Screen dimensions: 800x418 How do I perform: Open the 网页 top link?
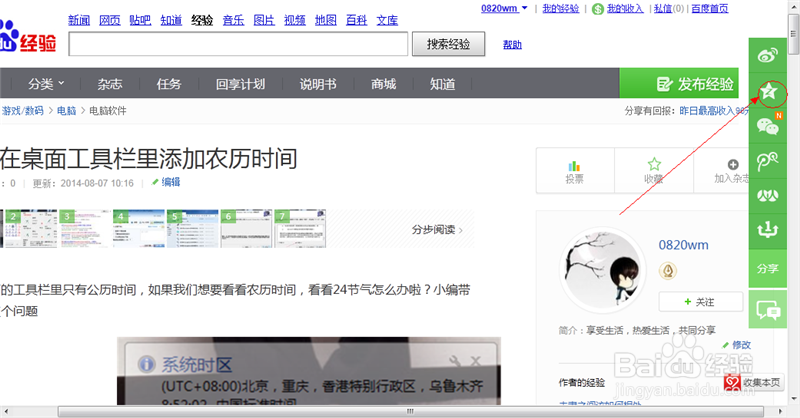click(x=110, y=20)
